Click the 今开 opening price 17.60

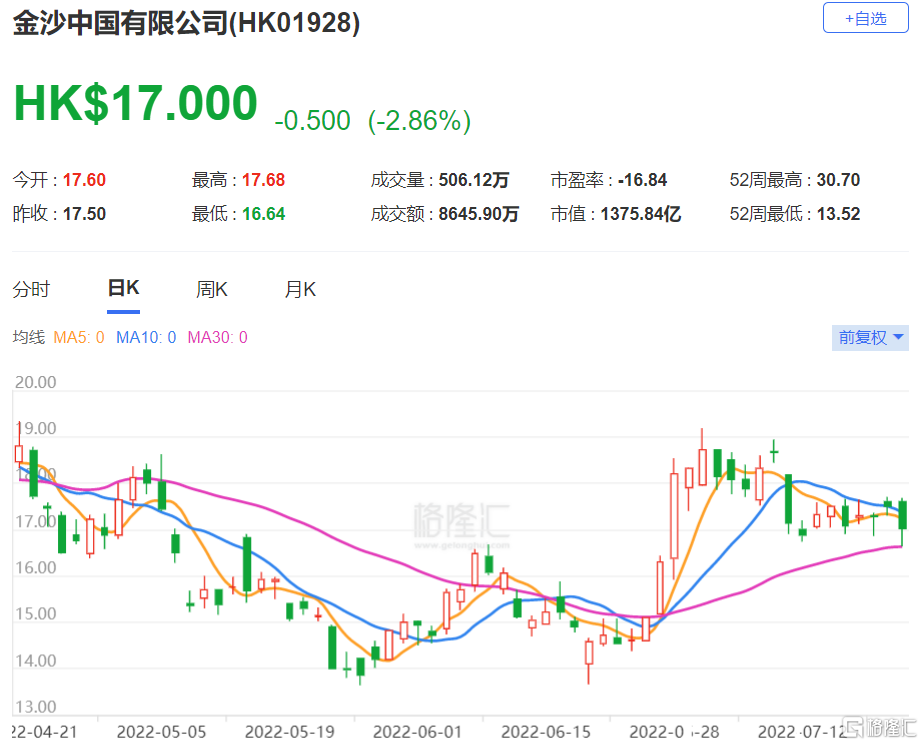(x=84, y=180)
